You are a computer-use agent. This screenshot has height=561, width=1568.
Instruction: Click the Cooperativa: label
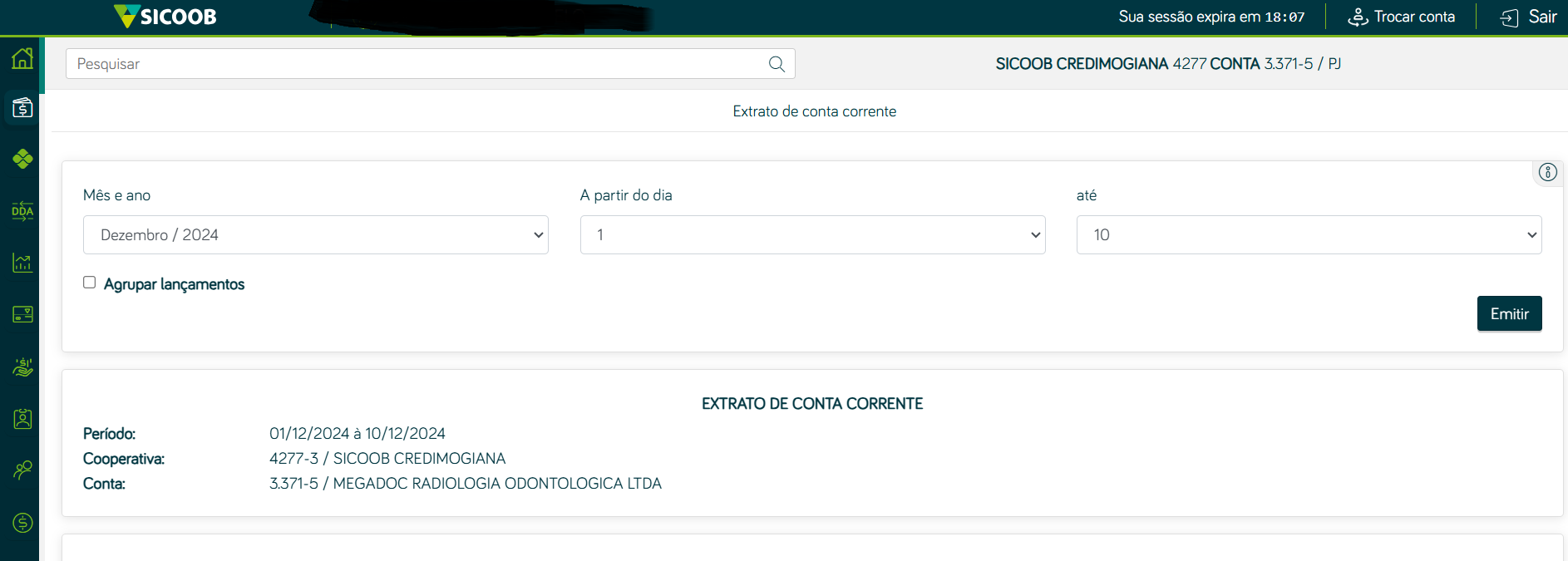point(124,459)
